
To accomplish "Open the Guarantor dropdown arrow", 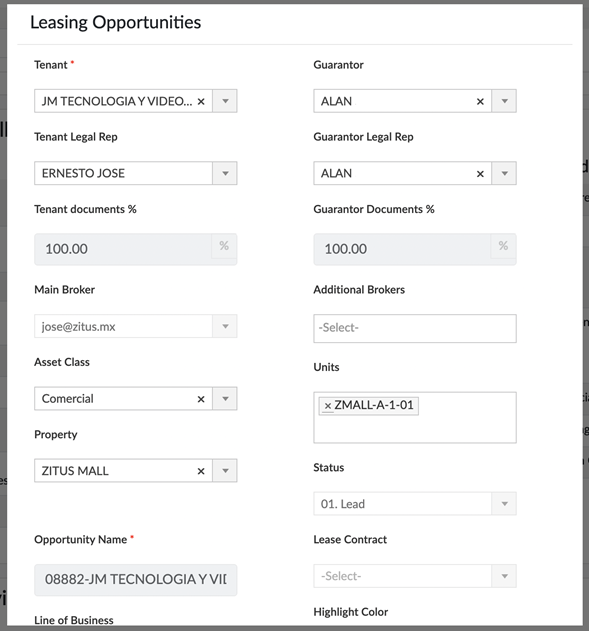I will (x=504, y=101).
